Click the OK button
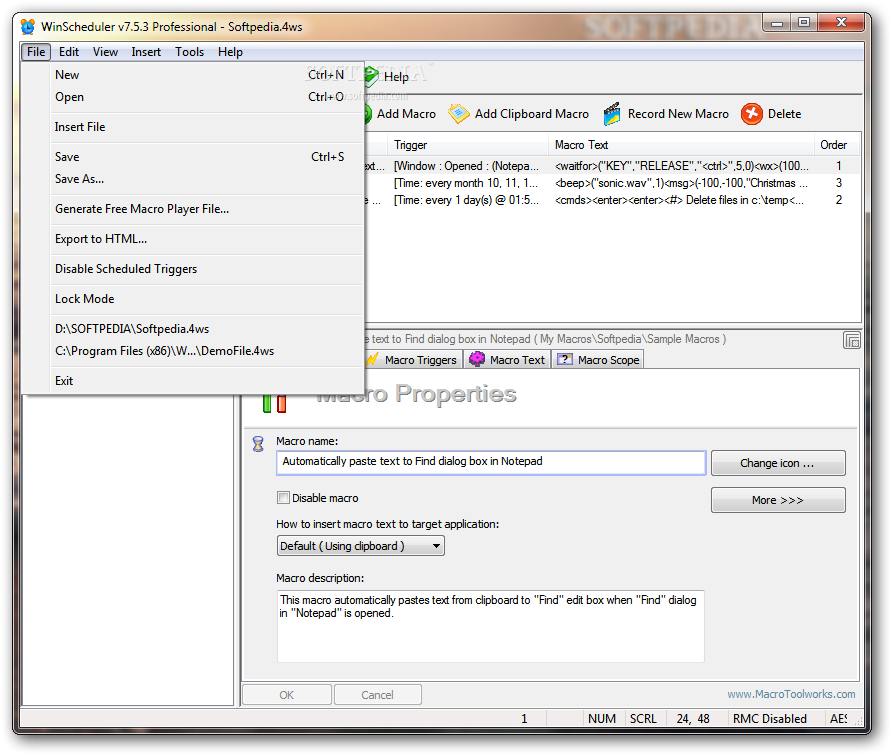This screenshot has height=755, width=892. [x=287, y=695]
